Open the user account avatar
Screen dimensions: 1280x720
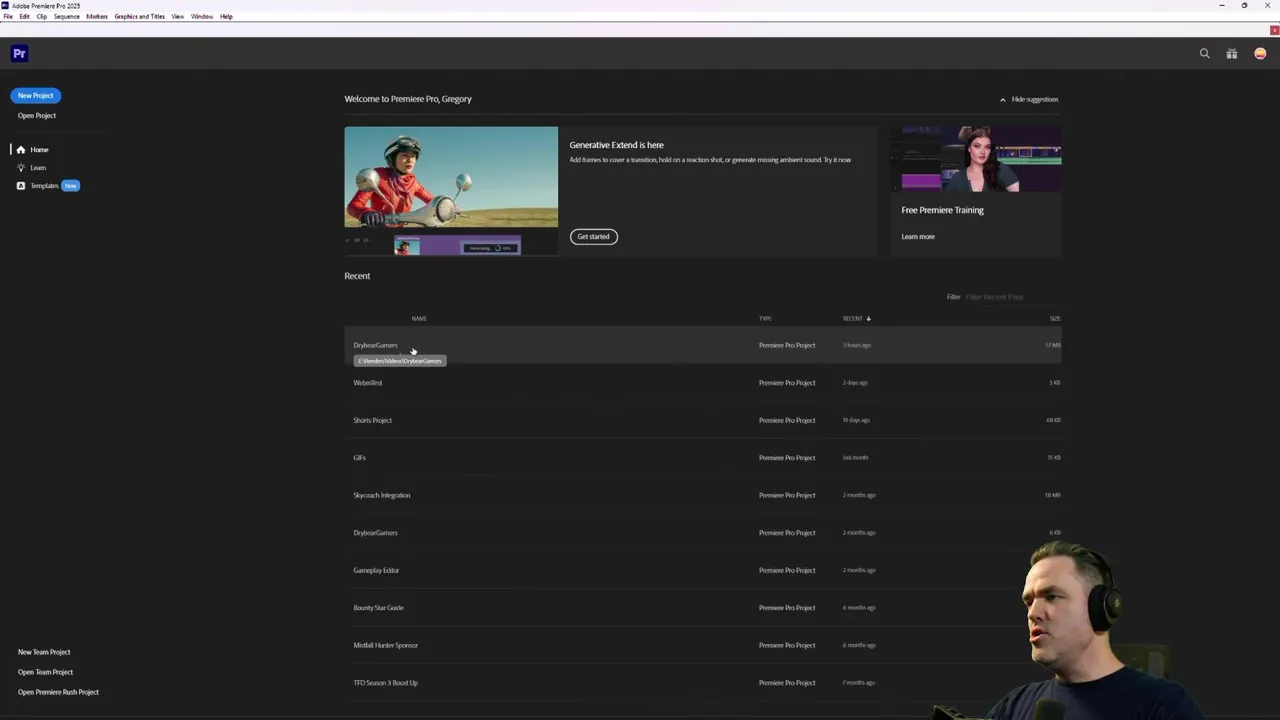[x=1260, y=54]
